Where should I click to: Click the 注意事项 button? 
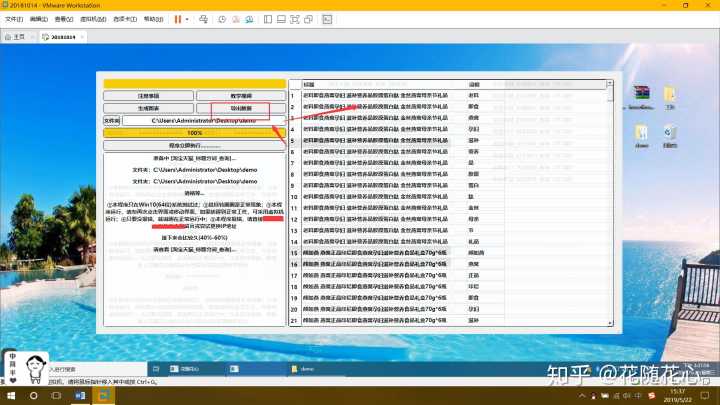[x=148, y=96]
